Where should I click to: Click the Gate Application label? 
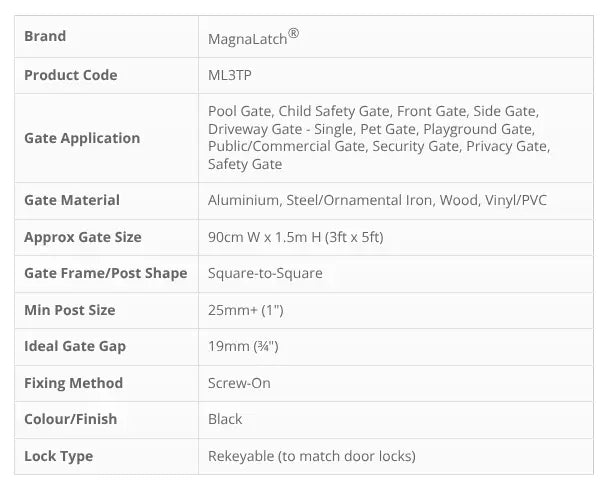coord(82,138)
